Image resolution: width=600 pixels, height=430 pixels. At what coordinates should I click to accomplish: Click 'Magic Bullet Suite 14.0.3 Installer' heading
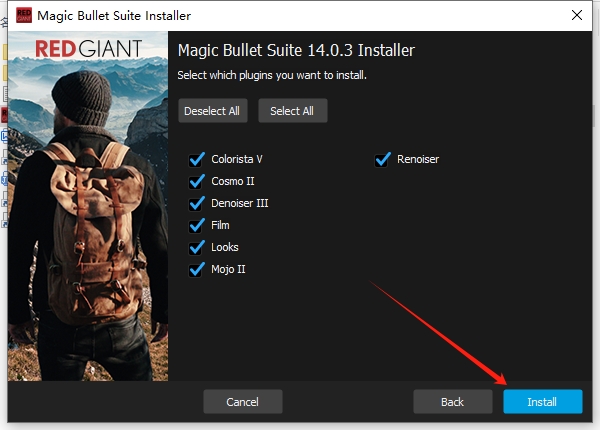pos(296,50)
